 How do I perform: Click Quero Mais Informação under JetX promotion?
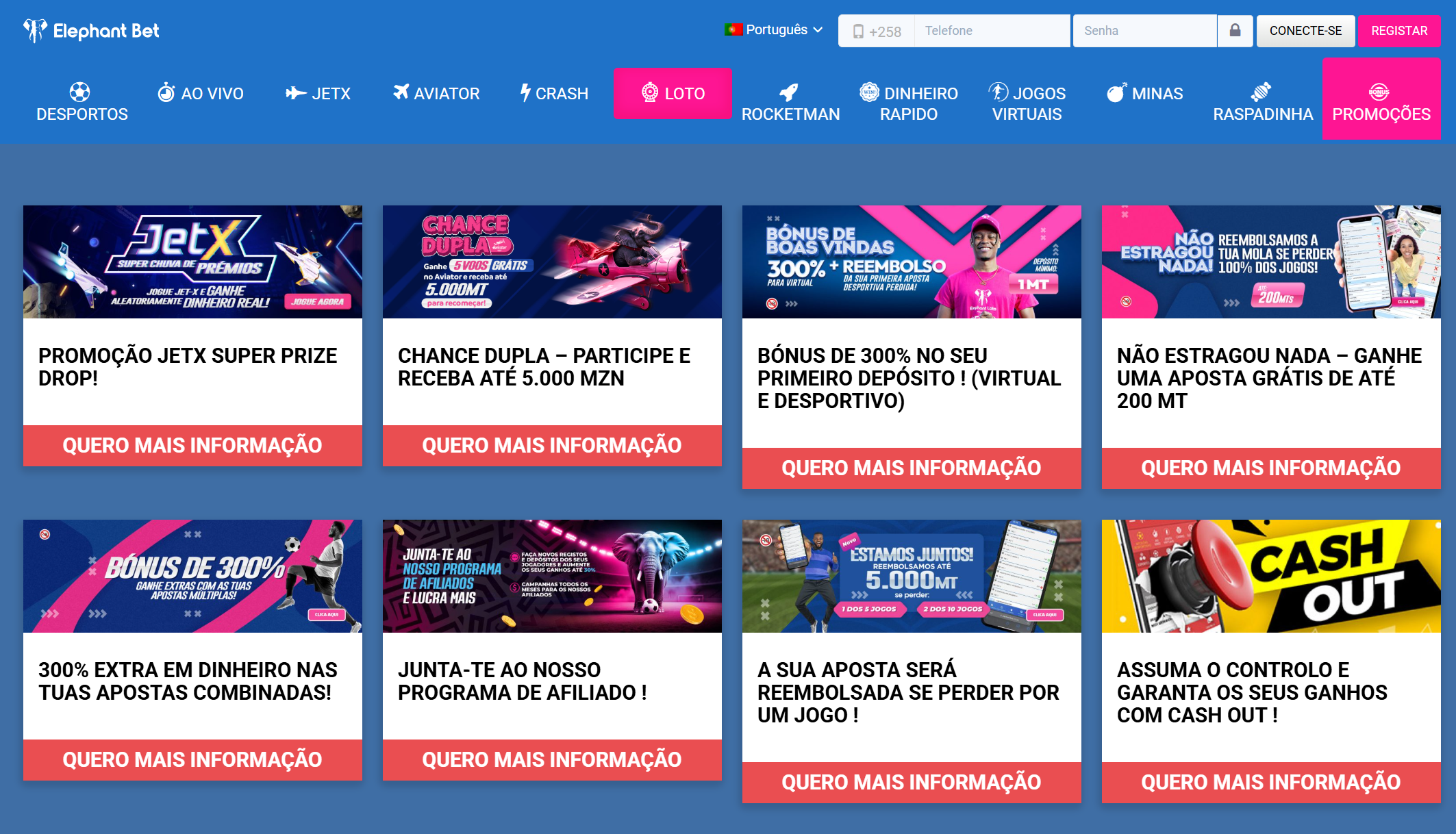192,445
